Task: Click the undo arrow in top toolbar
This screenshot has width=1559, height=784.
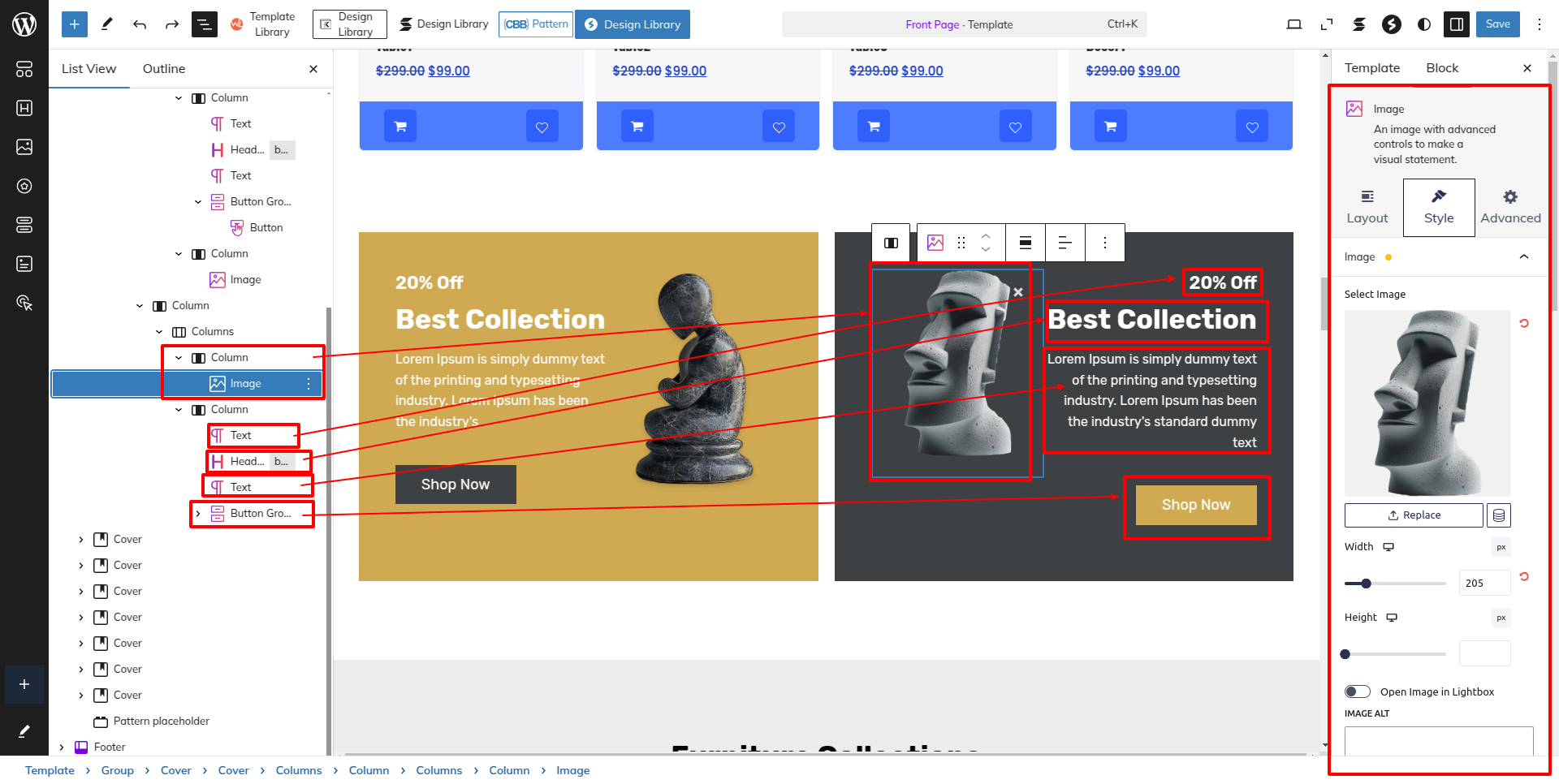Action: click(x=140, y=24)
